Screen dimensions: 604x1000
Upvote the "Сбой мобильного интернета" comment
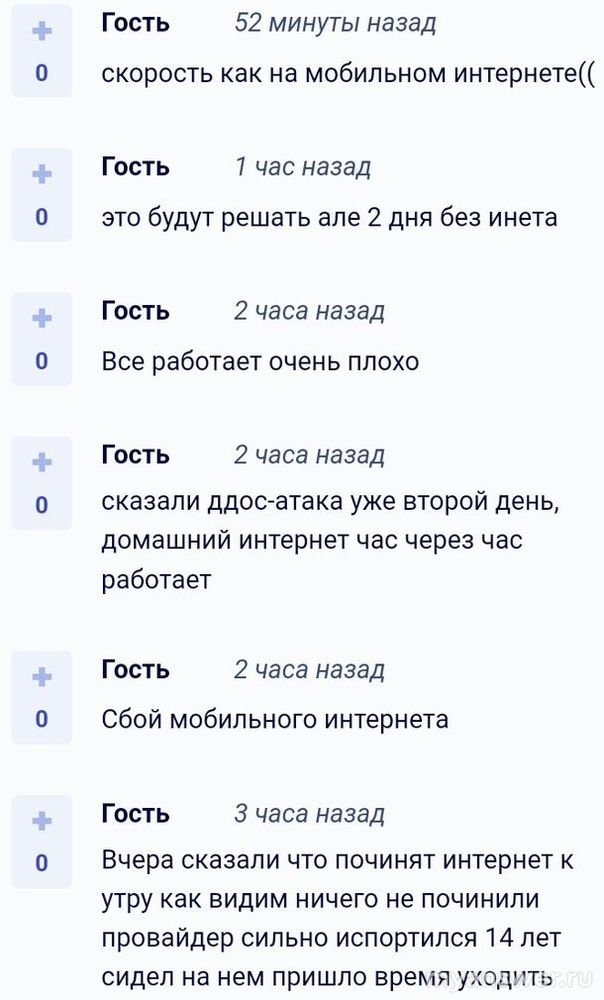click(41, 677)
